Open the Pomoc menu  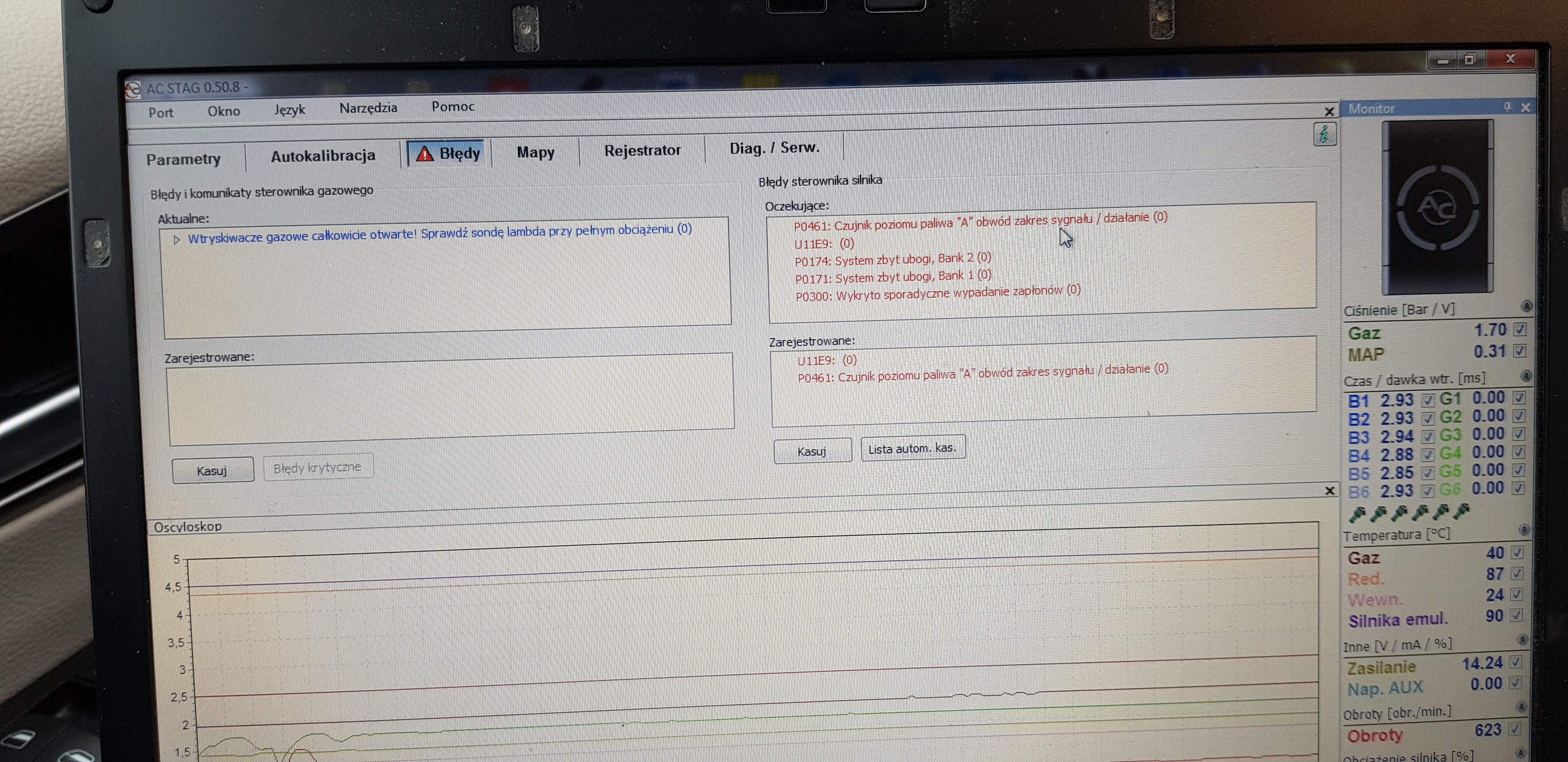[453, 107]
